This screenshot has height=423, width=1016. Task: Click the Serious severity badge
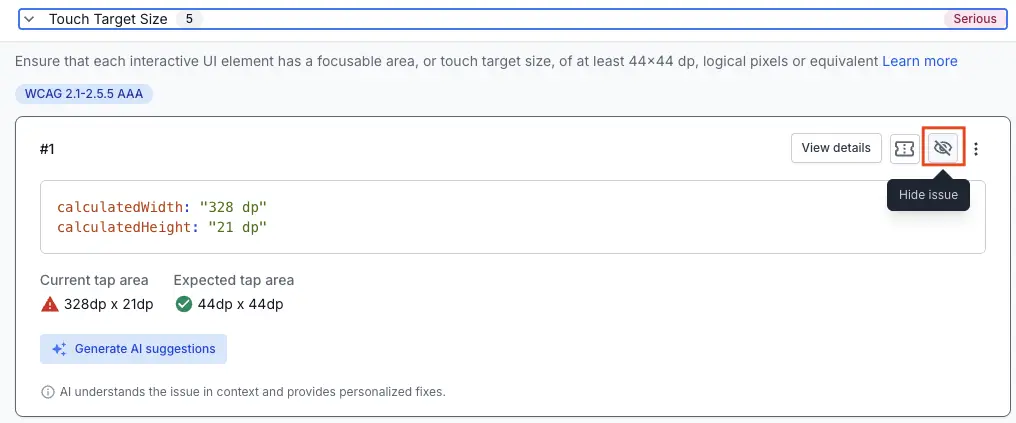(973, 19)
